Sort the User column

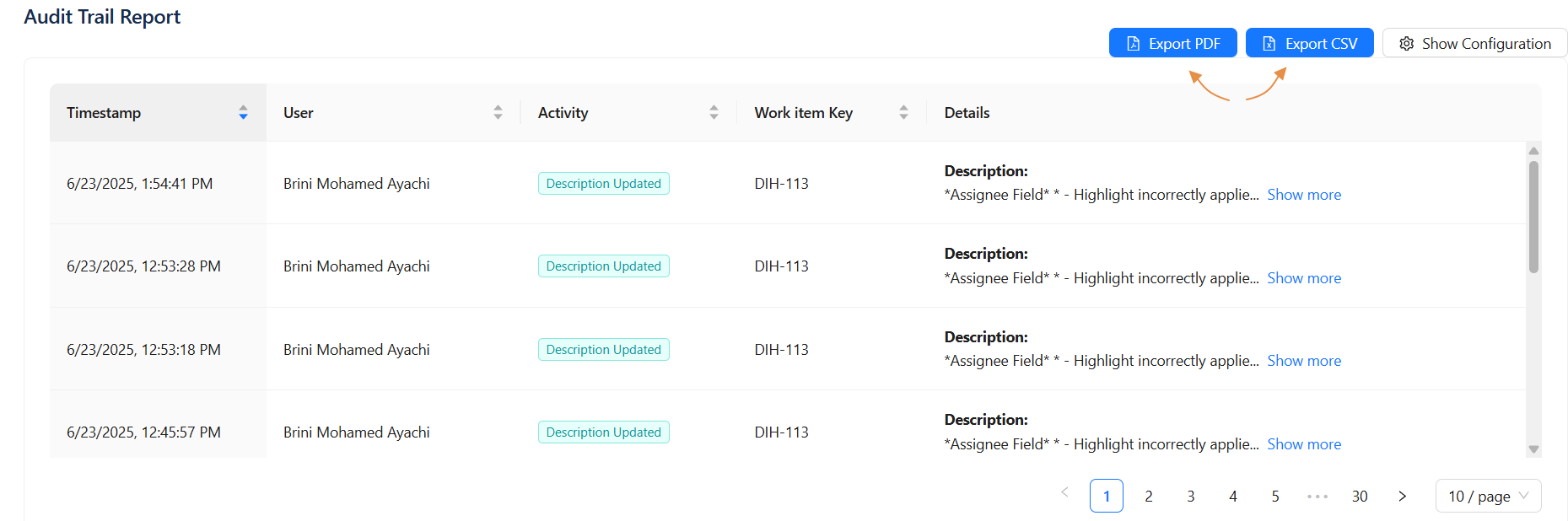498,112
